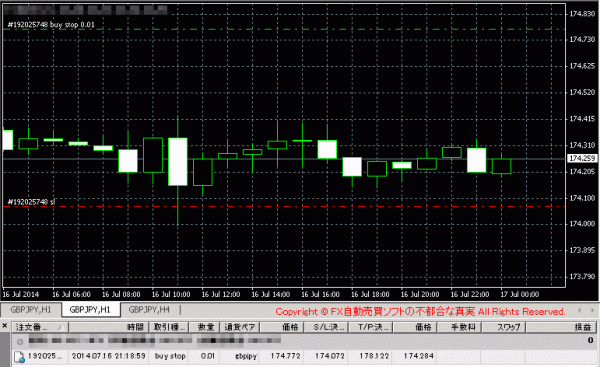
Task: Select the green buy stop order line label
Action: point(51,25)
